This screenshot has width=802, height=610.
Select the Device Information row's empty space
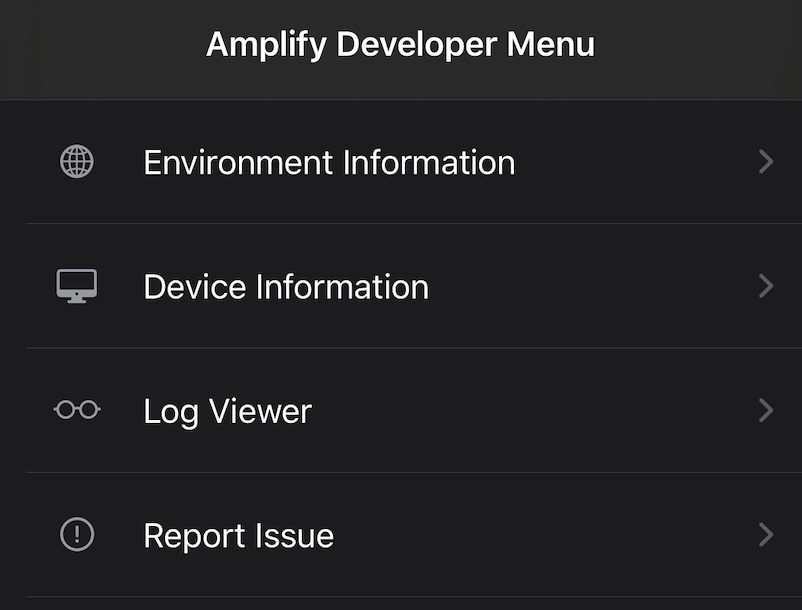[x=593, y=286]
